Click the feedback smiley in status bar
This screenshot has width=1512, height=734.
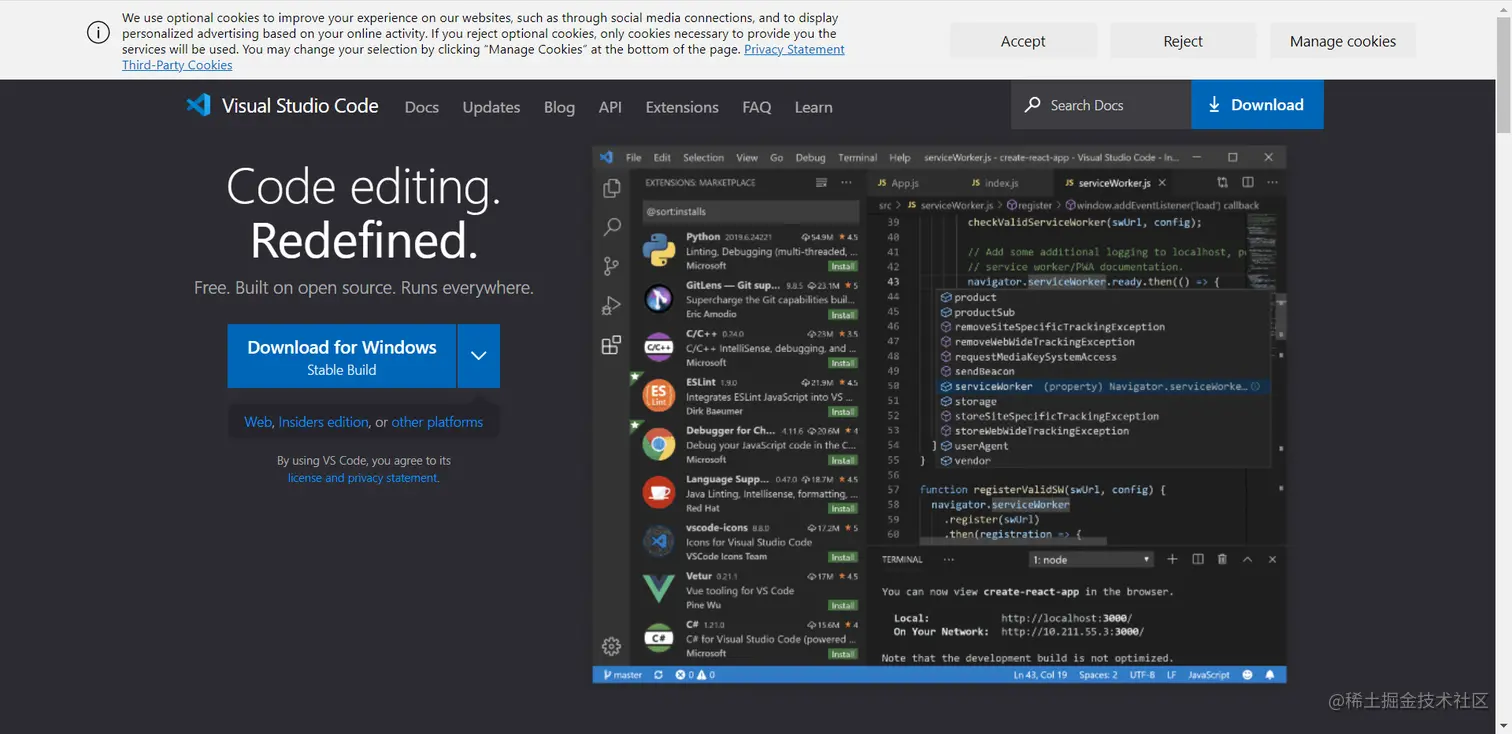tap(1247, 675)
